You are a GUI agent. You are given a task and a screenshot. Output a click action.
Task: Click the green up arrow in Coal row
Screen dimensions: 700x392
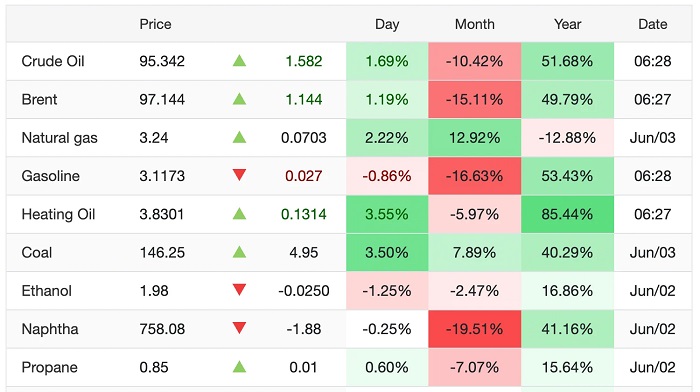[x=239, y=252]
